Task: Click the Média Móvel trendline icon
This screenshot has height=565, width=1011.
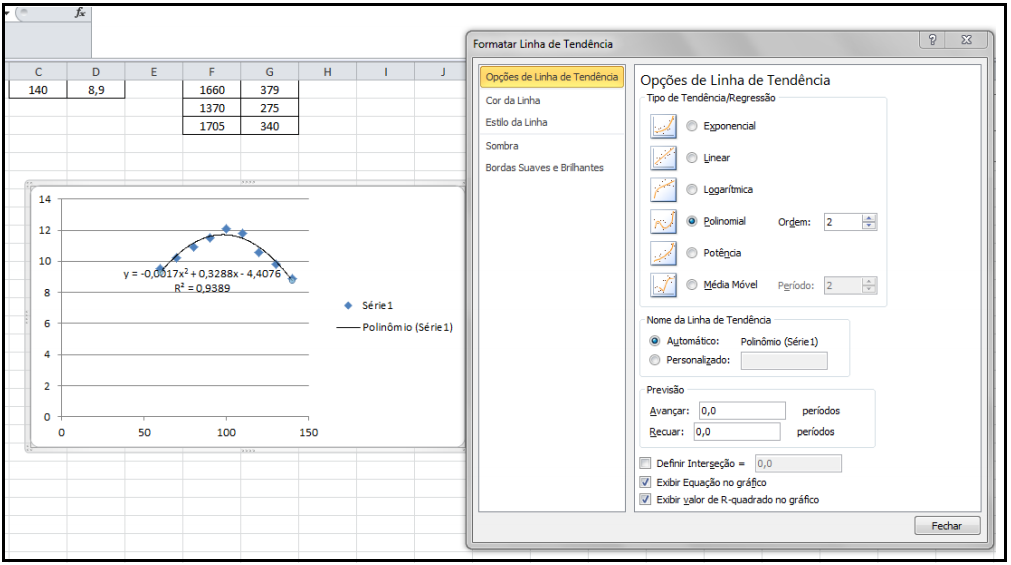Action: [663, 285]
